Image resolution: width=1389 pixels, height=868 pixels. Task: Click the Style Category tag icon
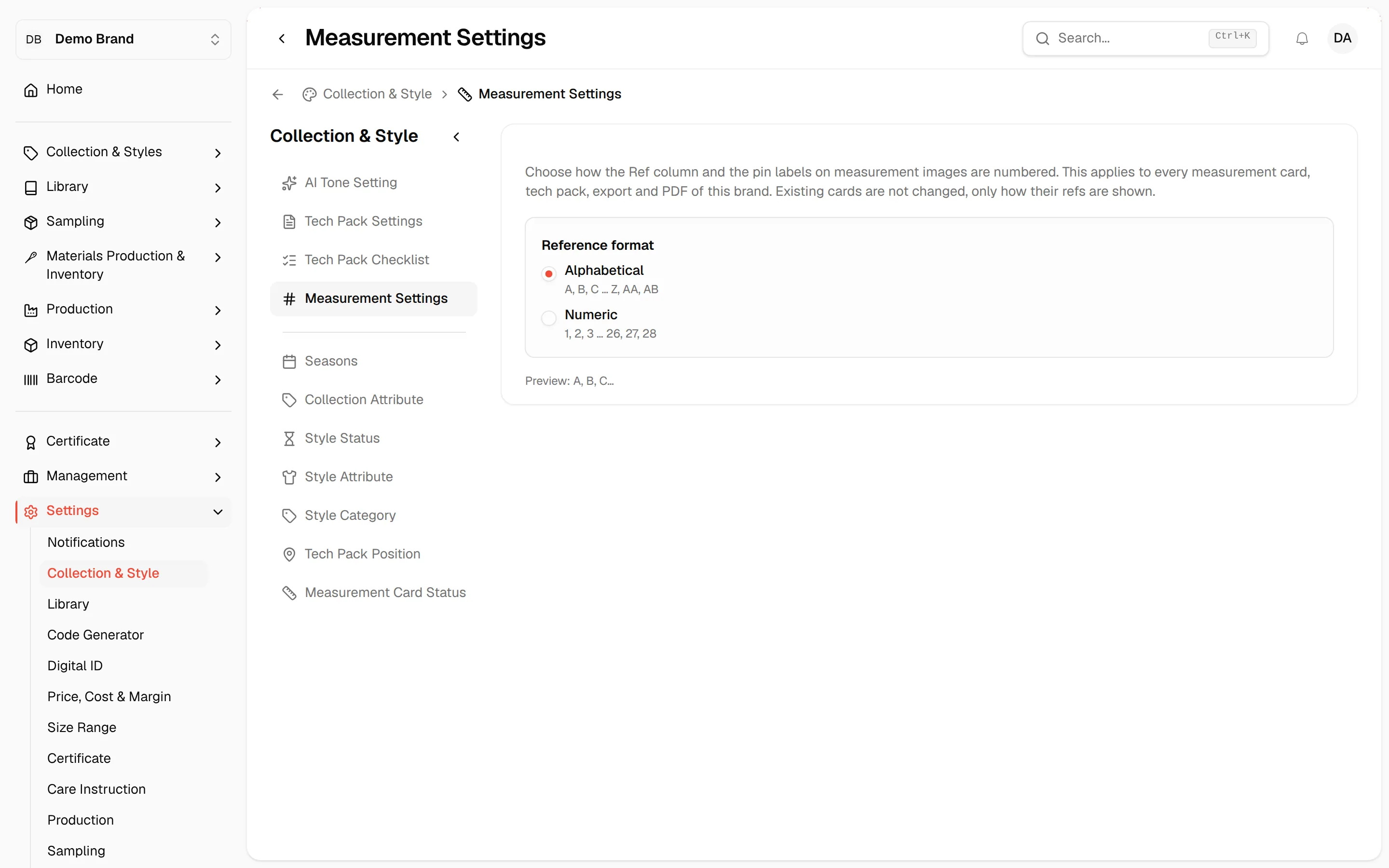289,515
